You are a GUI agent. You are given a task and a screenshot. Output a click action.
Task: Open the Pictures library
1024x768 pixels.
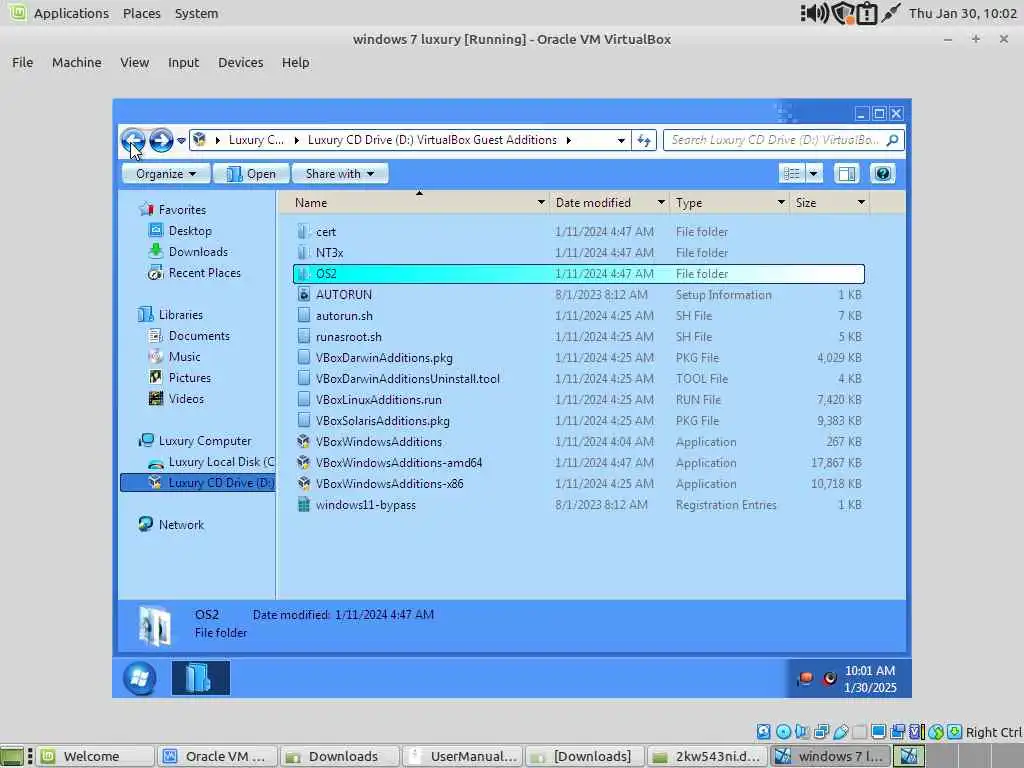pyautogui.click(x=189, y=377)
